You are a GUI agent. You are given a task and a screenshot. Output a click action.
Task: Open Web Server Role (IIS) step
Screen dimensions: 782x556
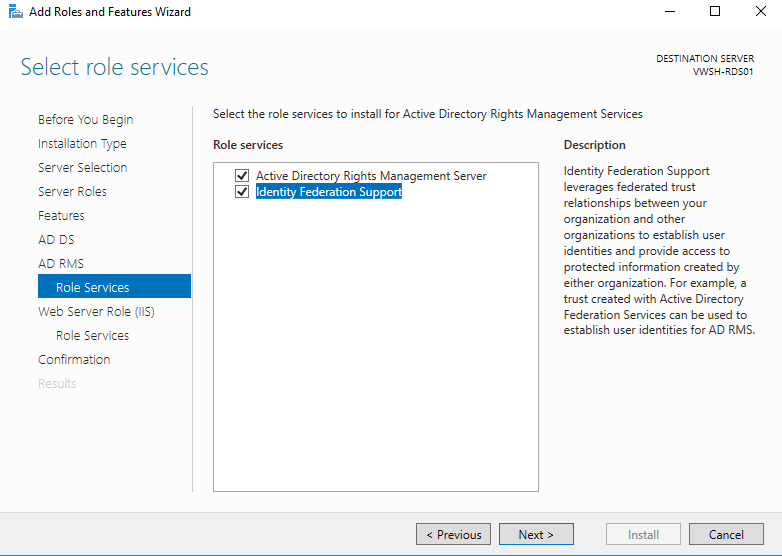[x=96, y=312]
